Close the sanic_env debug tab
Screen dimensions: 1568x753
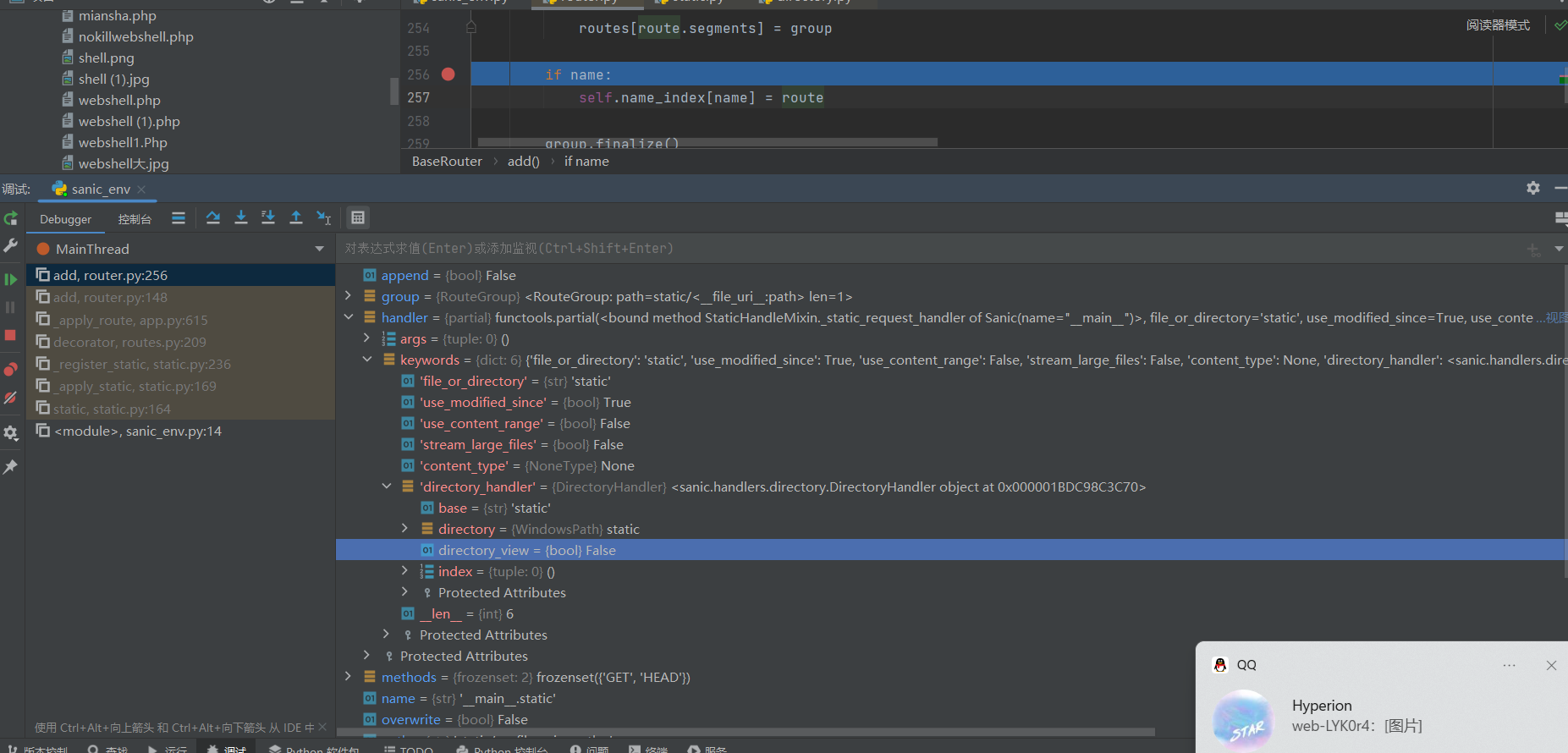(141, 190)
